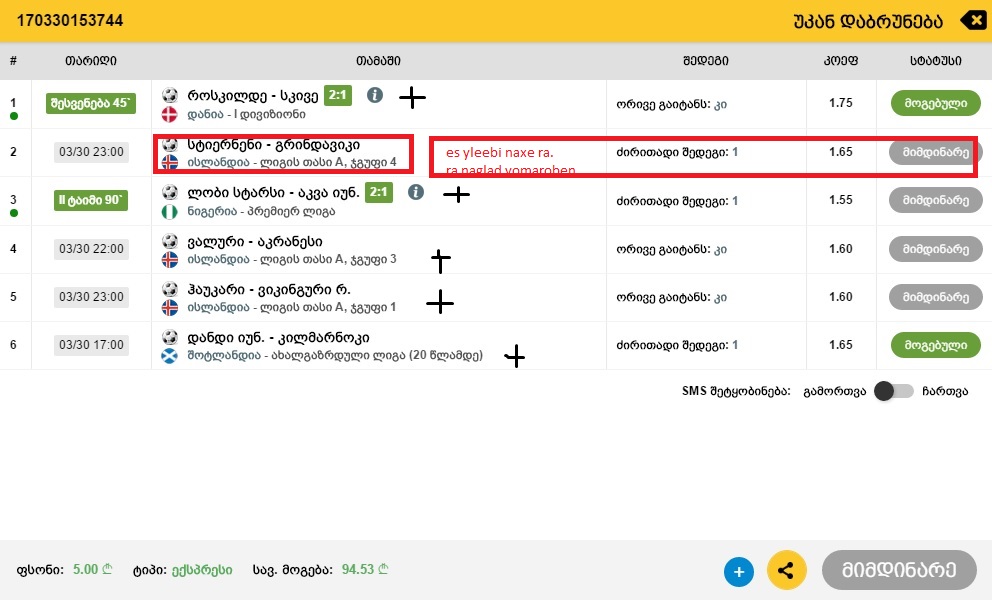Click soccer ball icon for ჰაუკარი match
992x600 pixels.
pyautogui.click(x=170, y=289)
